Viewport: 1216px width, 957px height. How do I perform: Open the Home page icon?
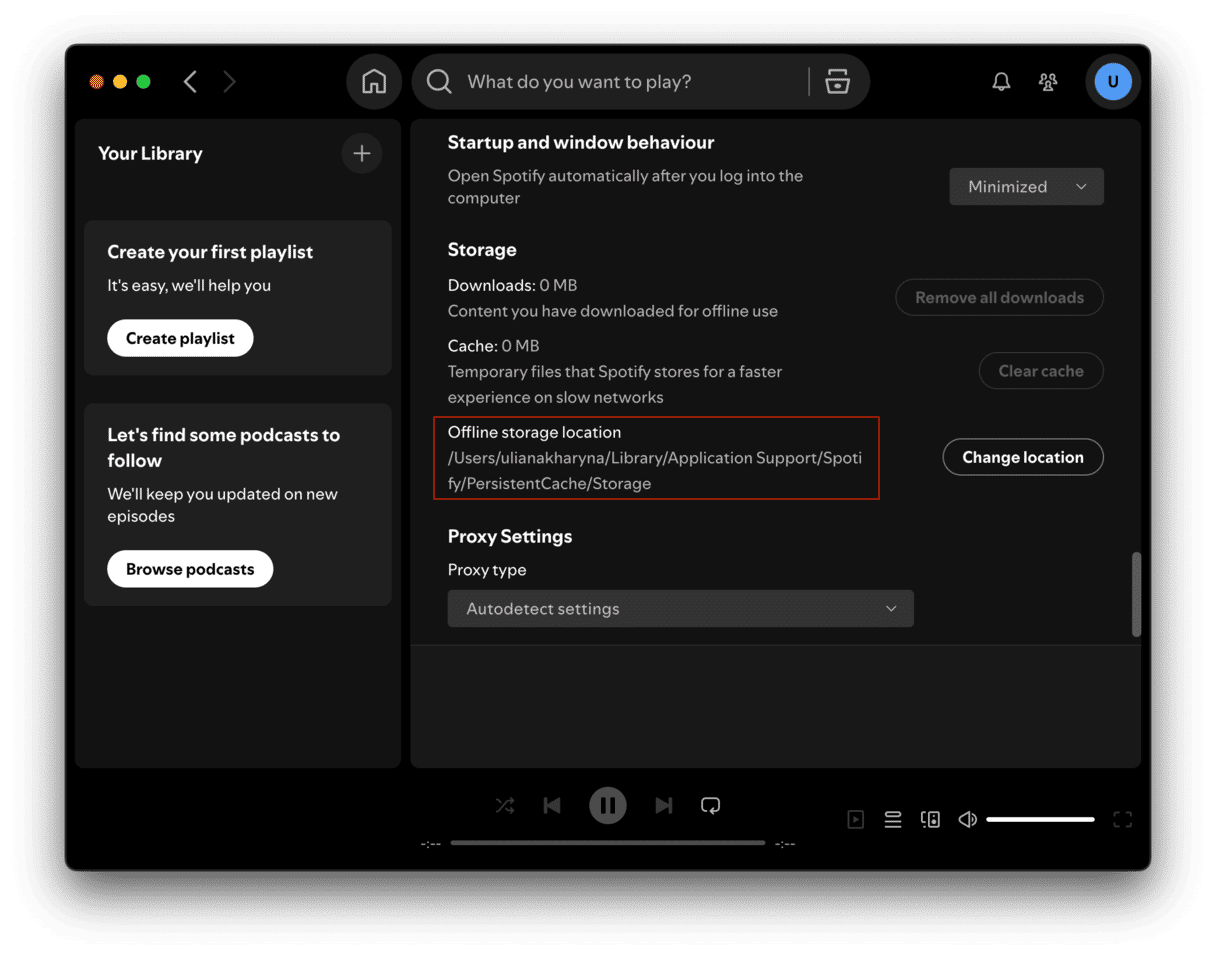[x=374, y=82]
